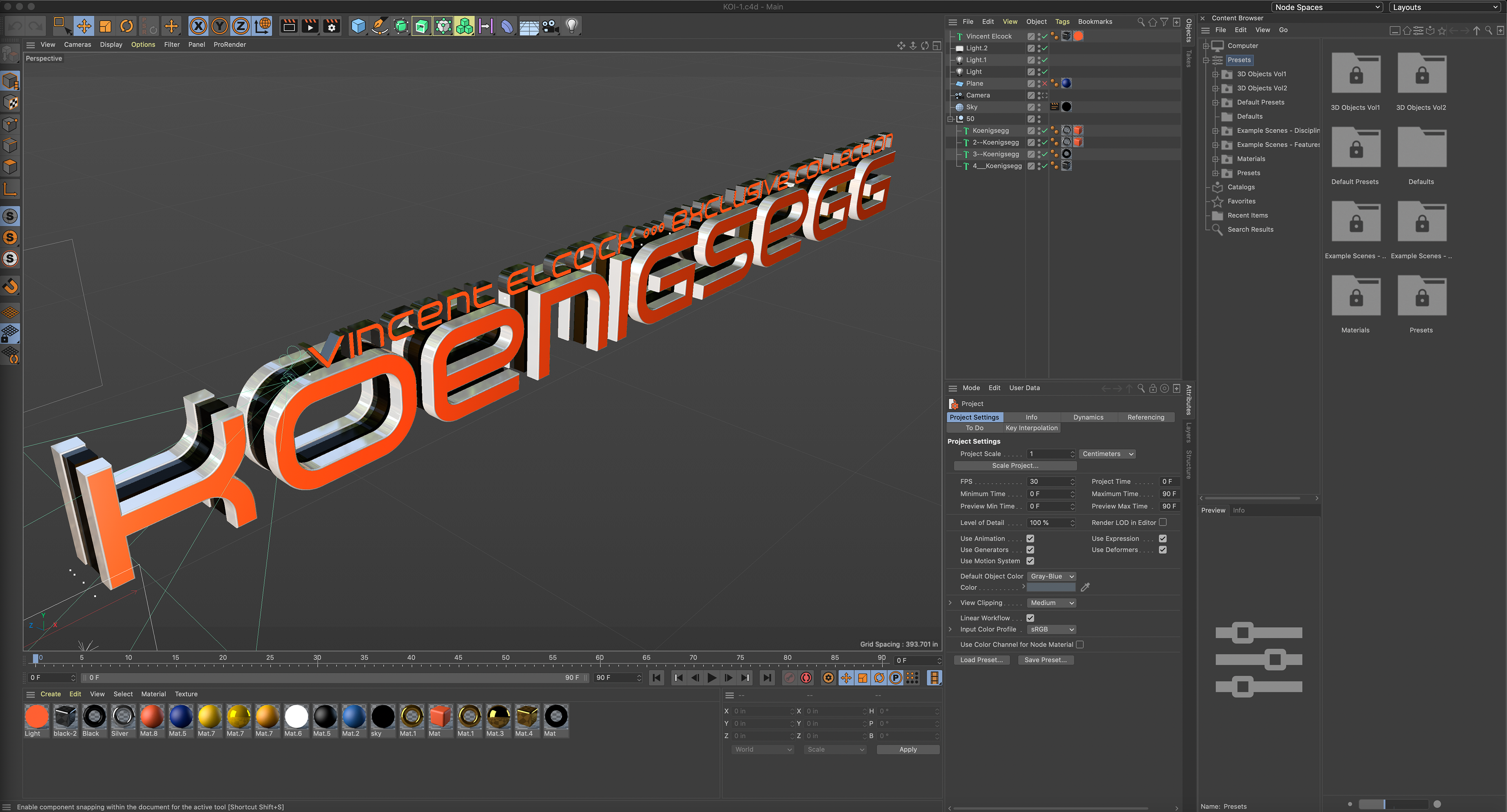The width and height of the screenshot is (1507, 812).
Task: Open the ProRender viewport menu
Action: [229, 44]
